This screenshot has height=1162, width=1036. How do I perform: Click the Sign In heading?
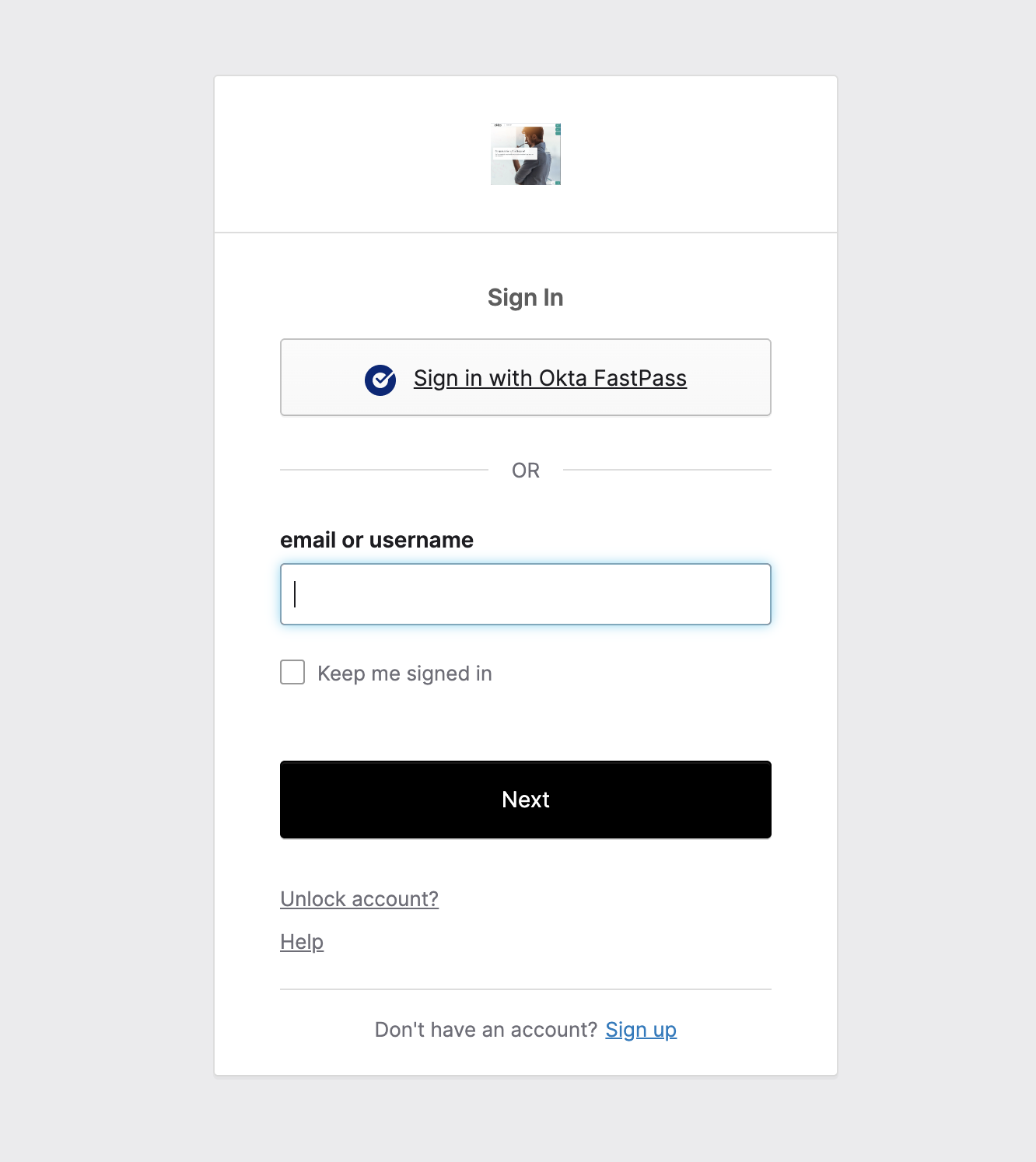coord(526,297)
